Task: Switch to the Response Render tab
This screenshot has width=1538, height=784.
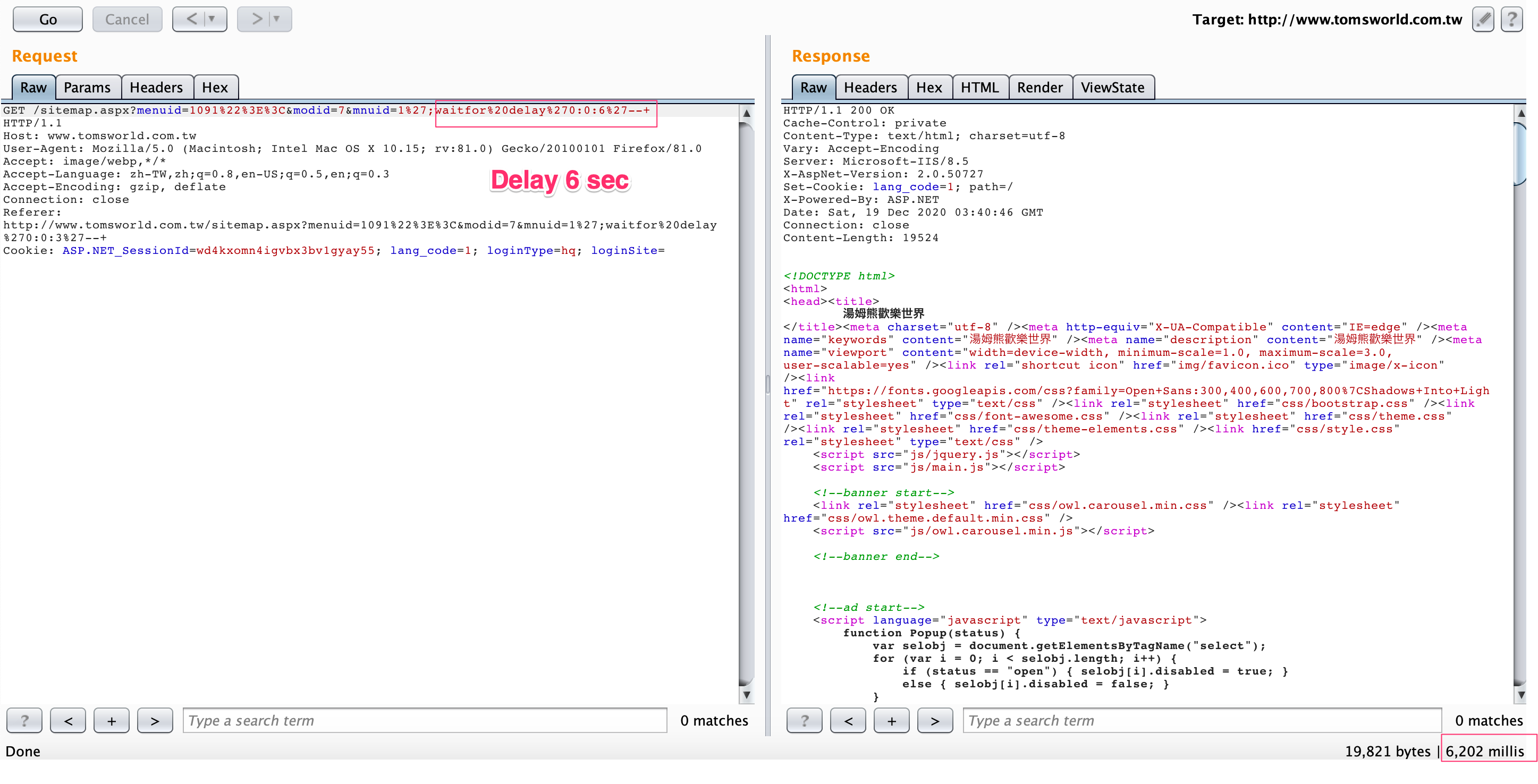Action: pos(1040,87)
